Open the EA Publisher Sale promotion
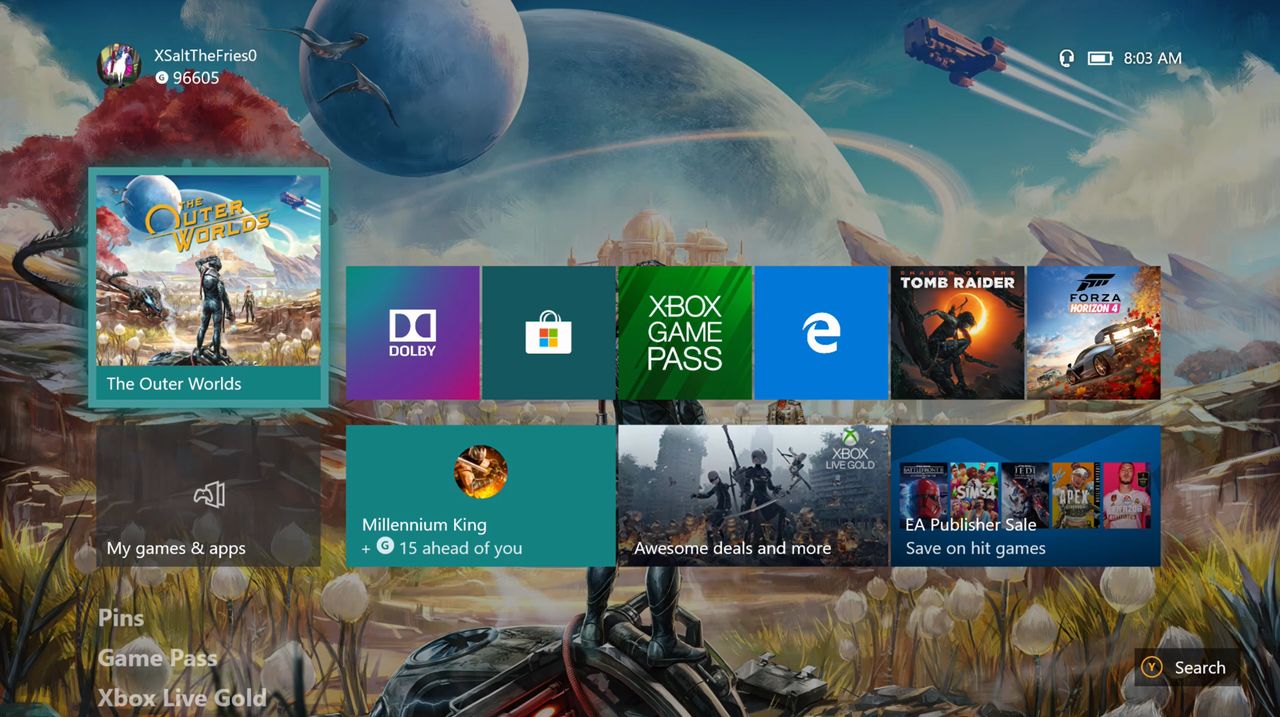Screen dimensions: 1280x717 tap(1025, 494)
